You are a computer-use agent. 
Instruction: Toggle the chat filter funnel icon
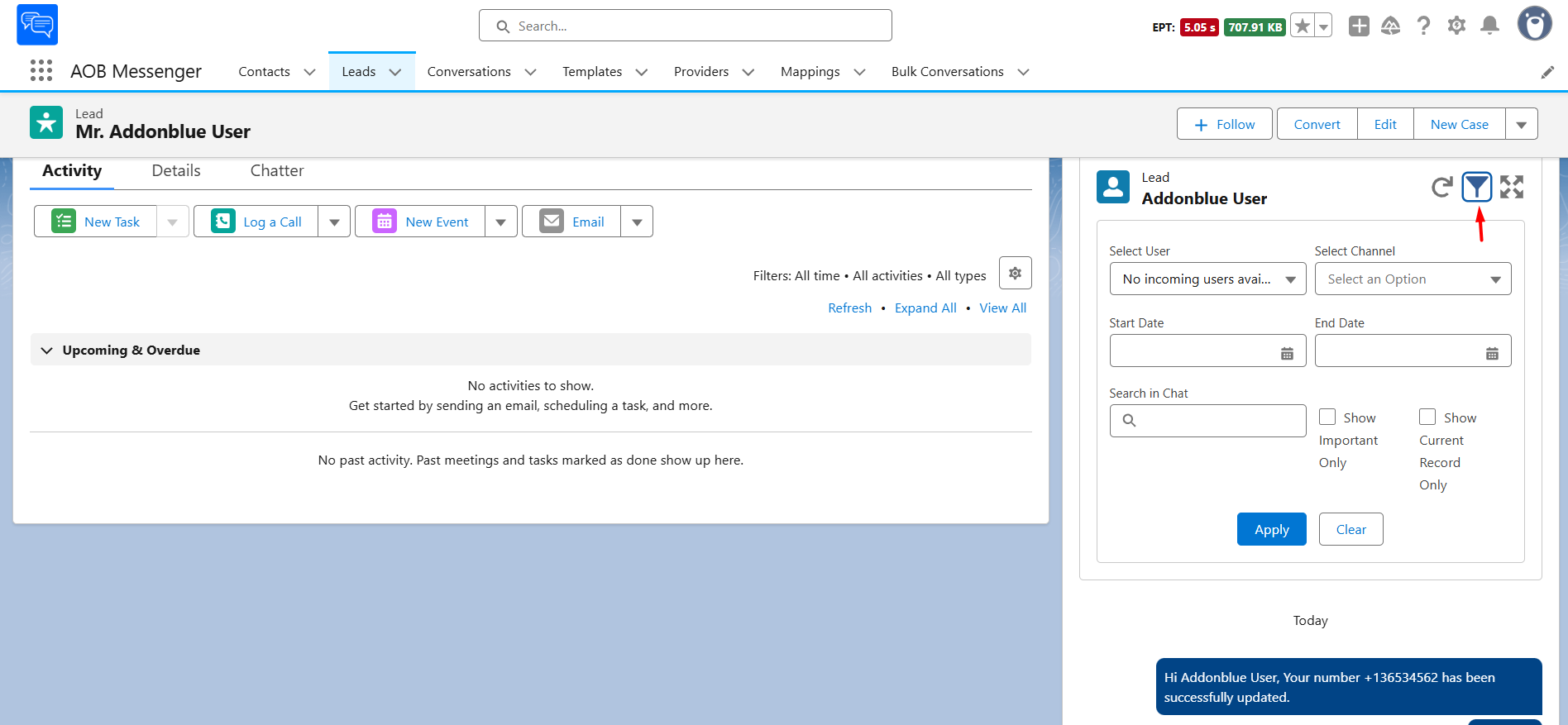1476,188
